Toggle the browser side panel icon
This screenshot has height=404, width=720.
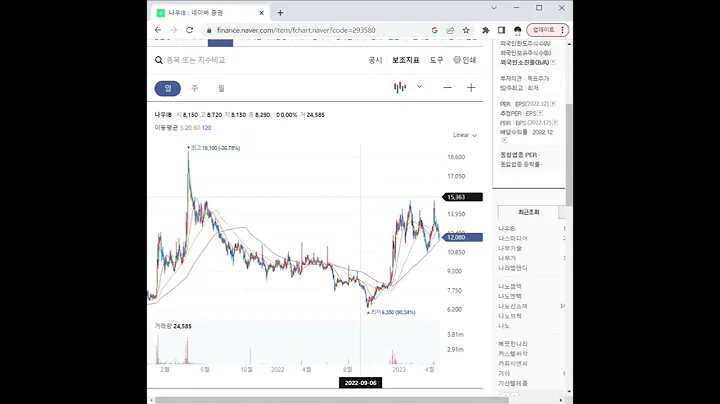point(501,30)
